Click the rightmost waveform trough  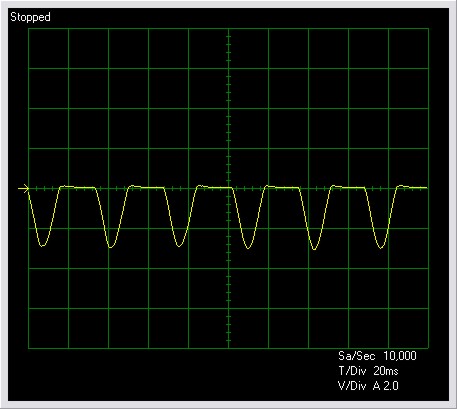point(381,247)
